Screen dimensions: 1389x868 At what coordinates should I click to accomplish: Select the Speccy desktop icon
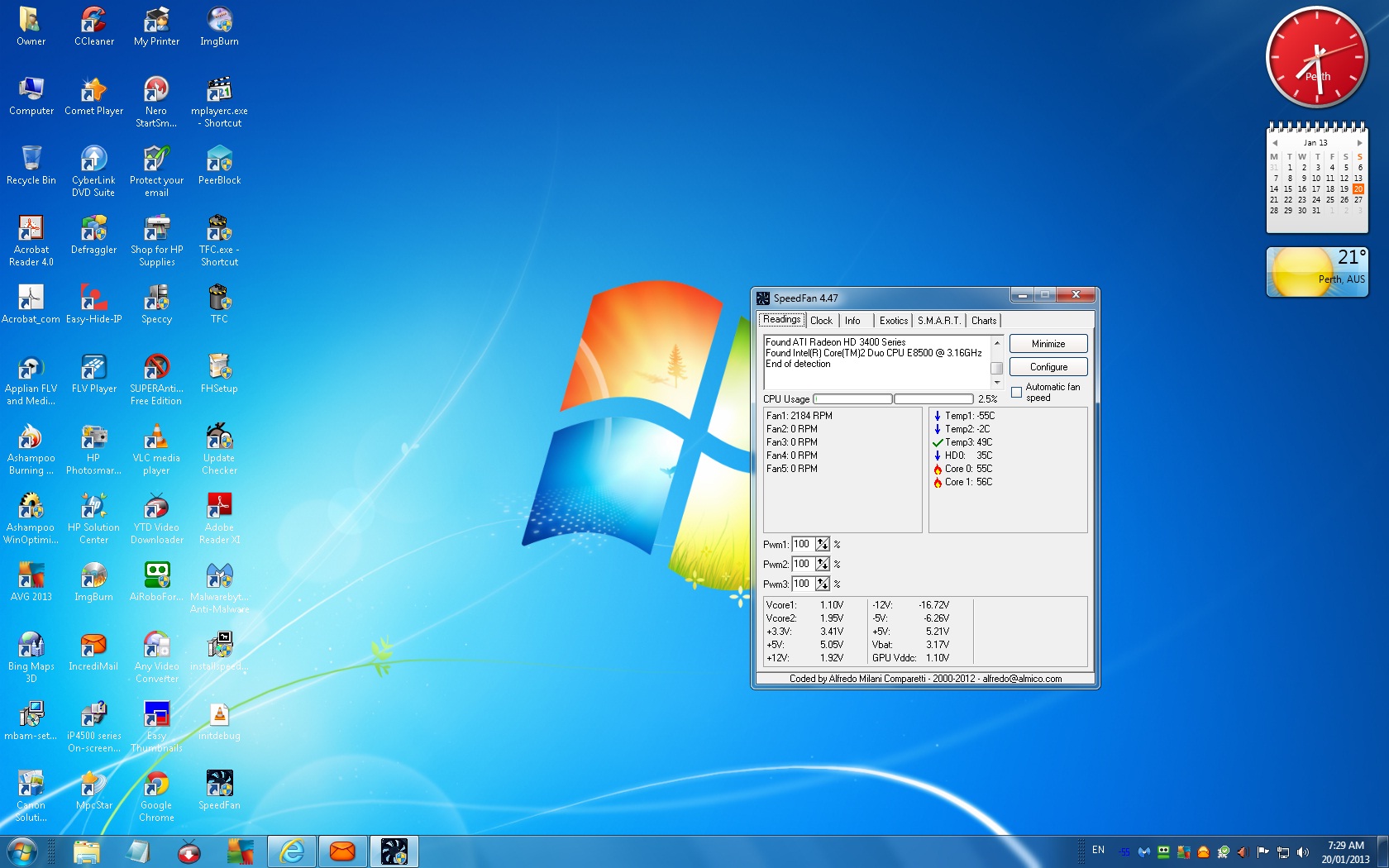pyautogui.click(x=156, y=304)
